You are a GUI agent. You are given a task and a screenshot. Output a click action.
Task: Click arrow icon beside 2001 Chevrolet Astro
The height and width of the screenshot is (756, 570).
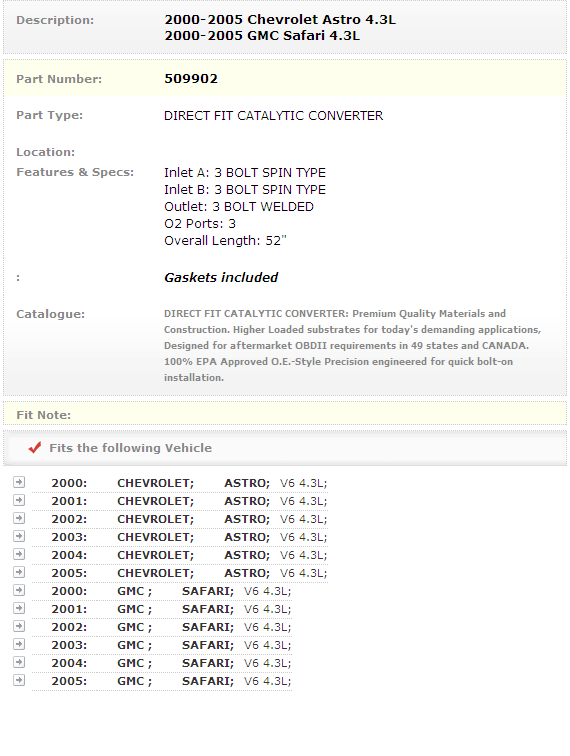(19, 500)
